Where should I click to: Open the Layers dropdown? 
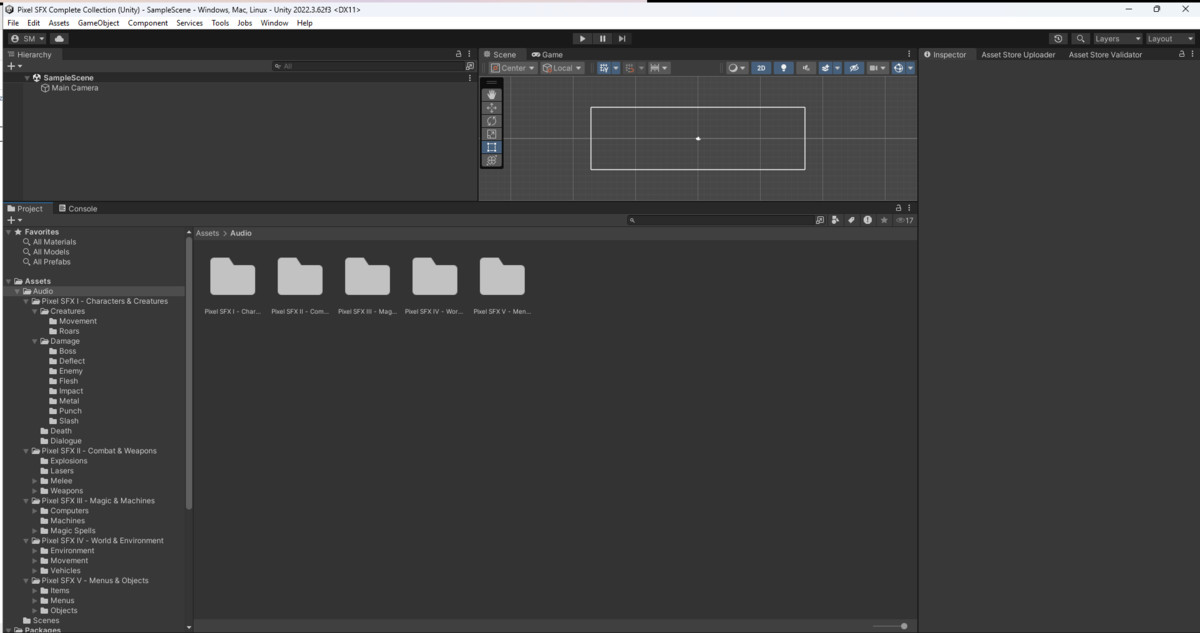coord(1117,39)
